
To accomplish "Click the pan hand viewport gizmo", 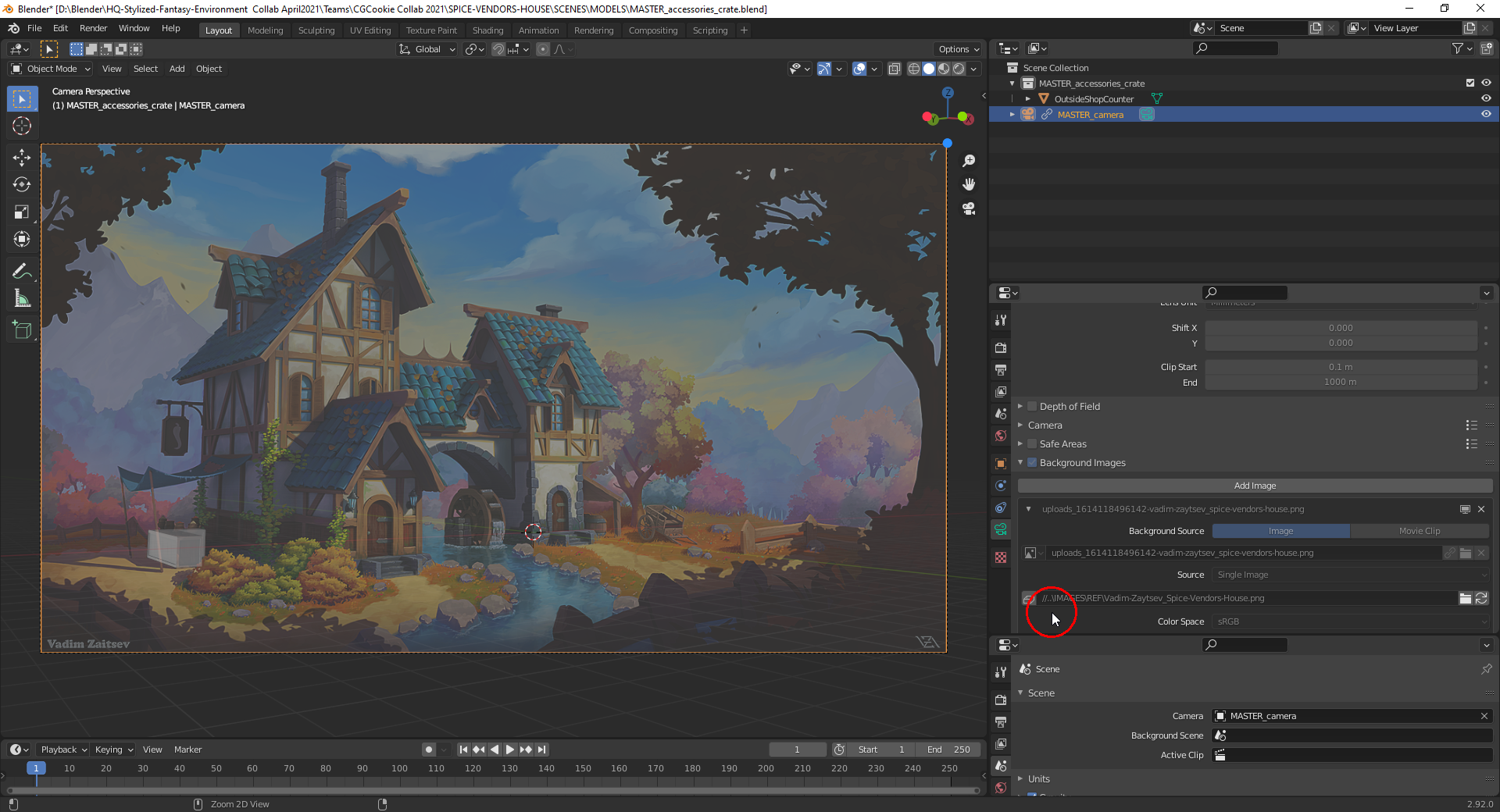I will point(969,184).
